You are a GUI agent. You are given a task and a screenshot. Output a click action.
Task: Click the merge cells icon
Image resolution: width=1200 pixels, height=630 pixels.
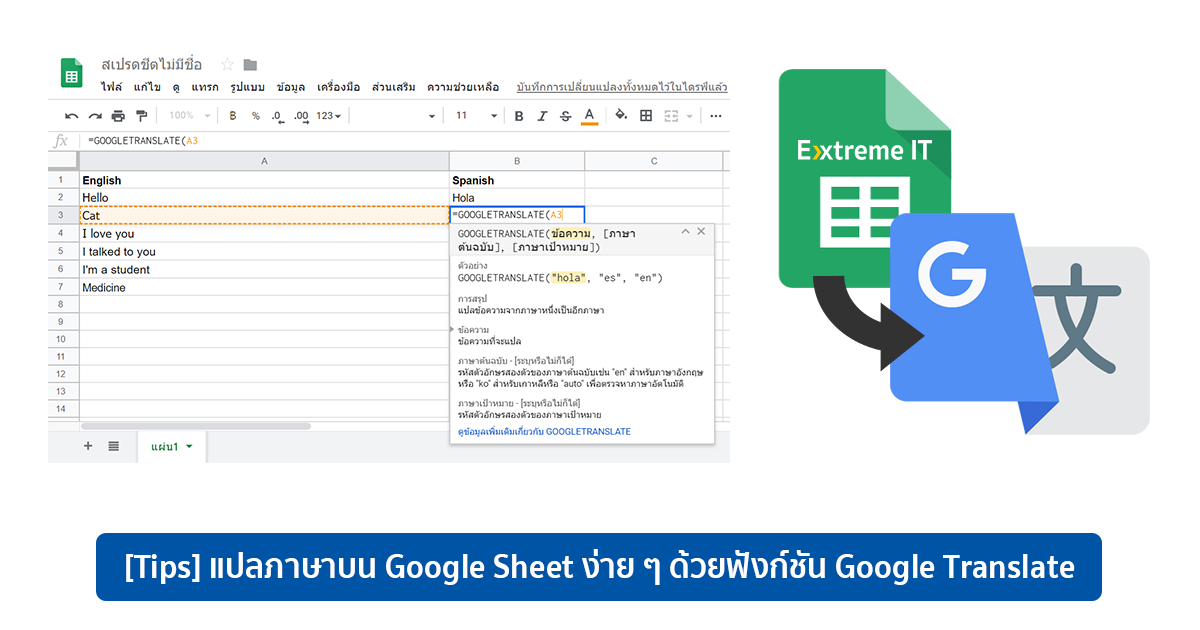[671, 116]
